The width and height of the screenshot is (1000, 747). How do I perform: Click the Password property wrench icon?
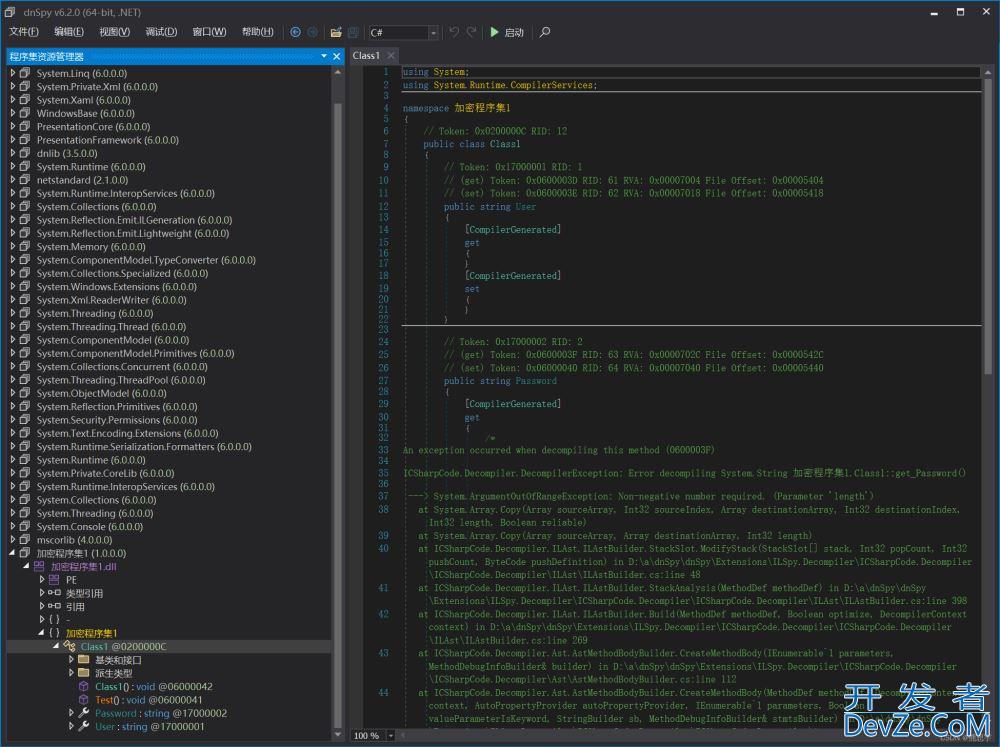tap(84, 713)
